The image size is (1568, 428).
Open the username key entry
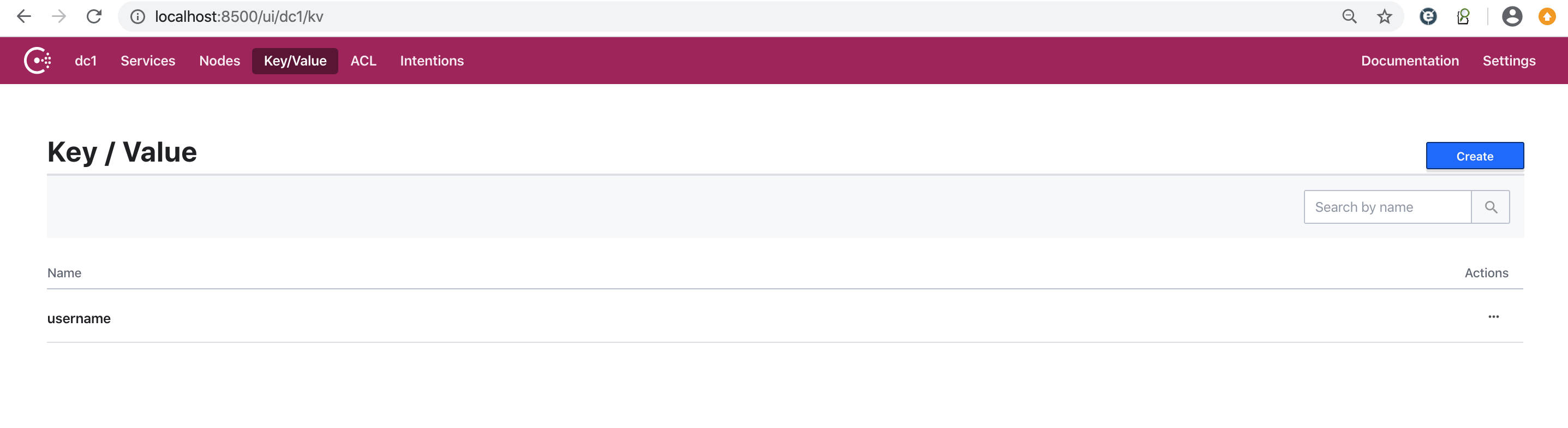click(79, 318)
